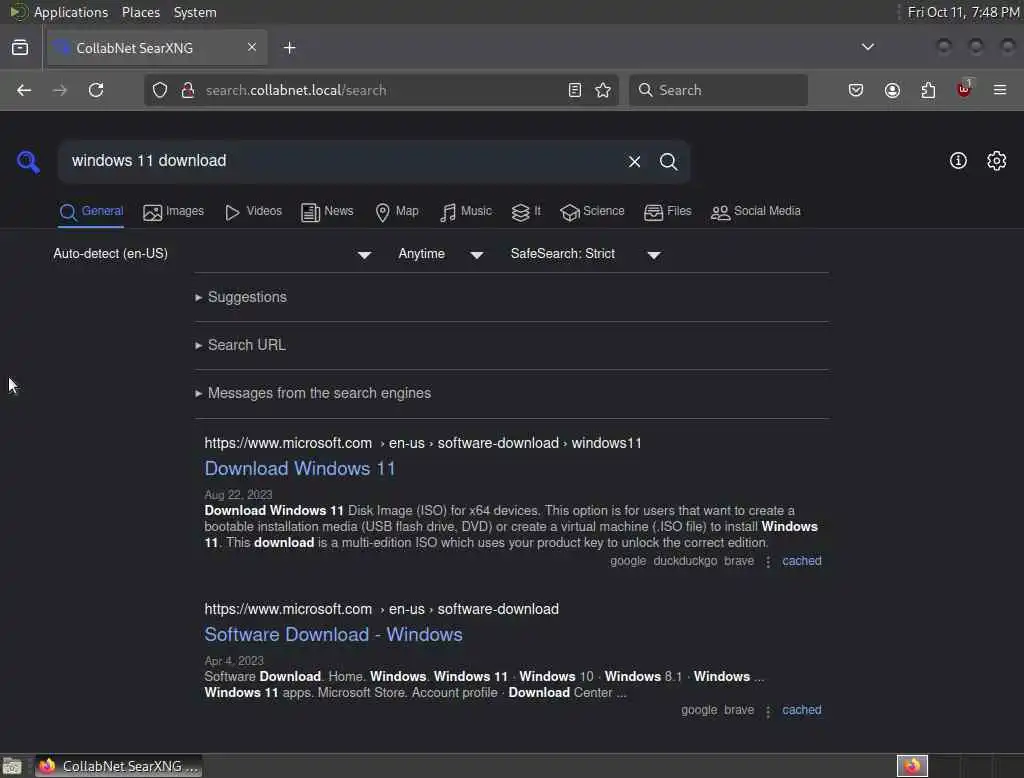Viewport: 1024px width, 778px height.
Task: Open cached link for Software Download result
Action: click(x=801, y=709)
